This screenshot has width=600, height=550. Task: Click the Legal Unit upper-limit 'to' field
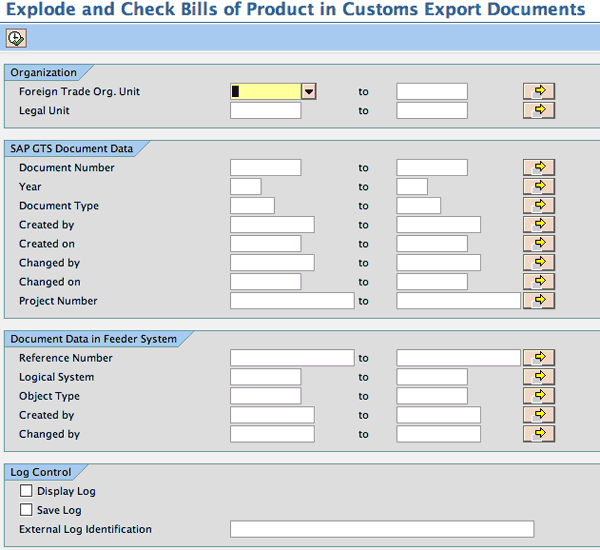(x=431, y=110)
